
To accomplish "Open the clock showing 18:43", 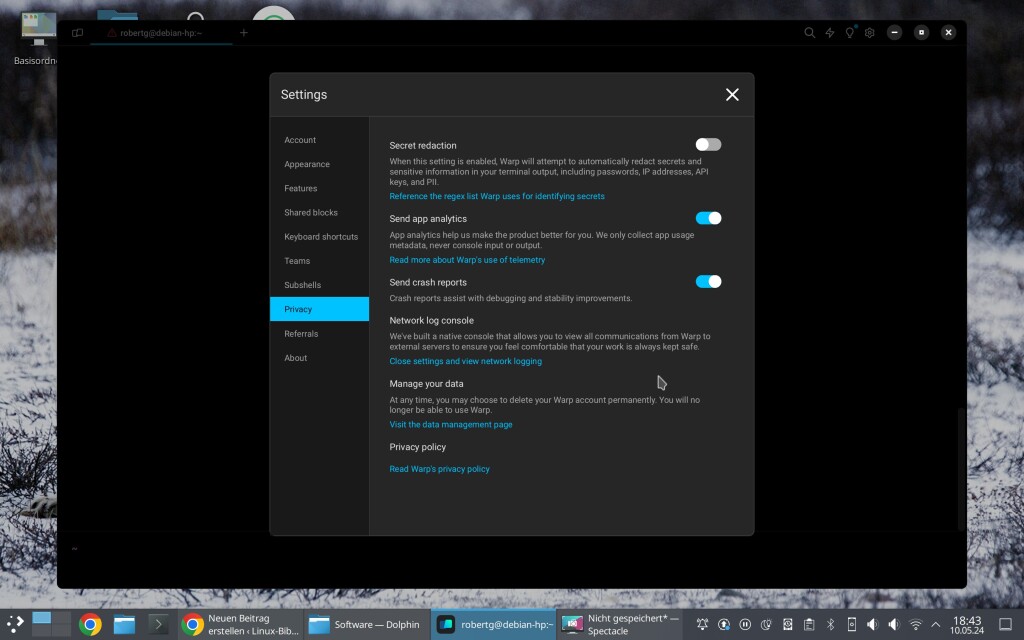I will pyautogui.click(x=967, y=624).
